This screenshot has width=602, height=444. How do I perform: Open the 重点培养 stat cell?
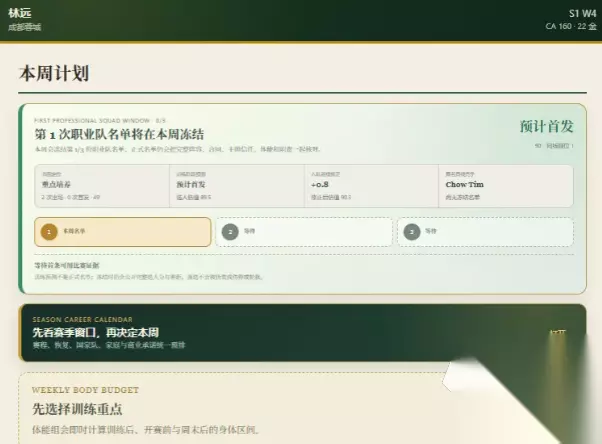102,186
